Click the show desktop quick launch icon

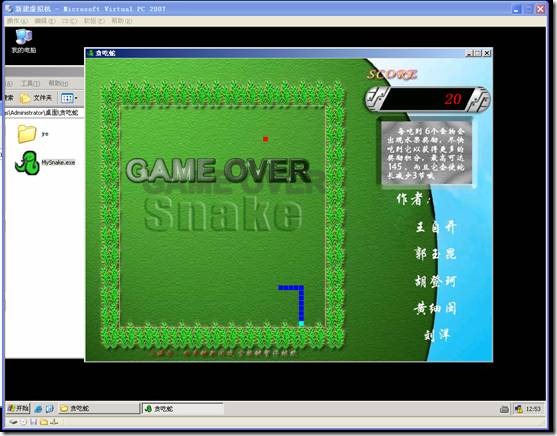49,409
